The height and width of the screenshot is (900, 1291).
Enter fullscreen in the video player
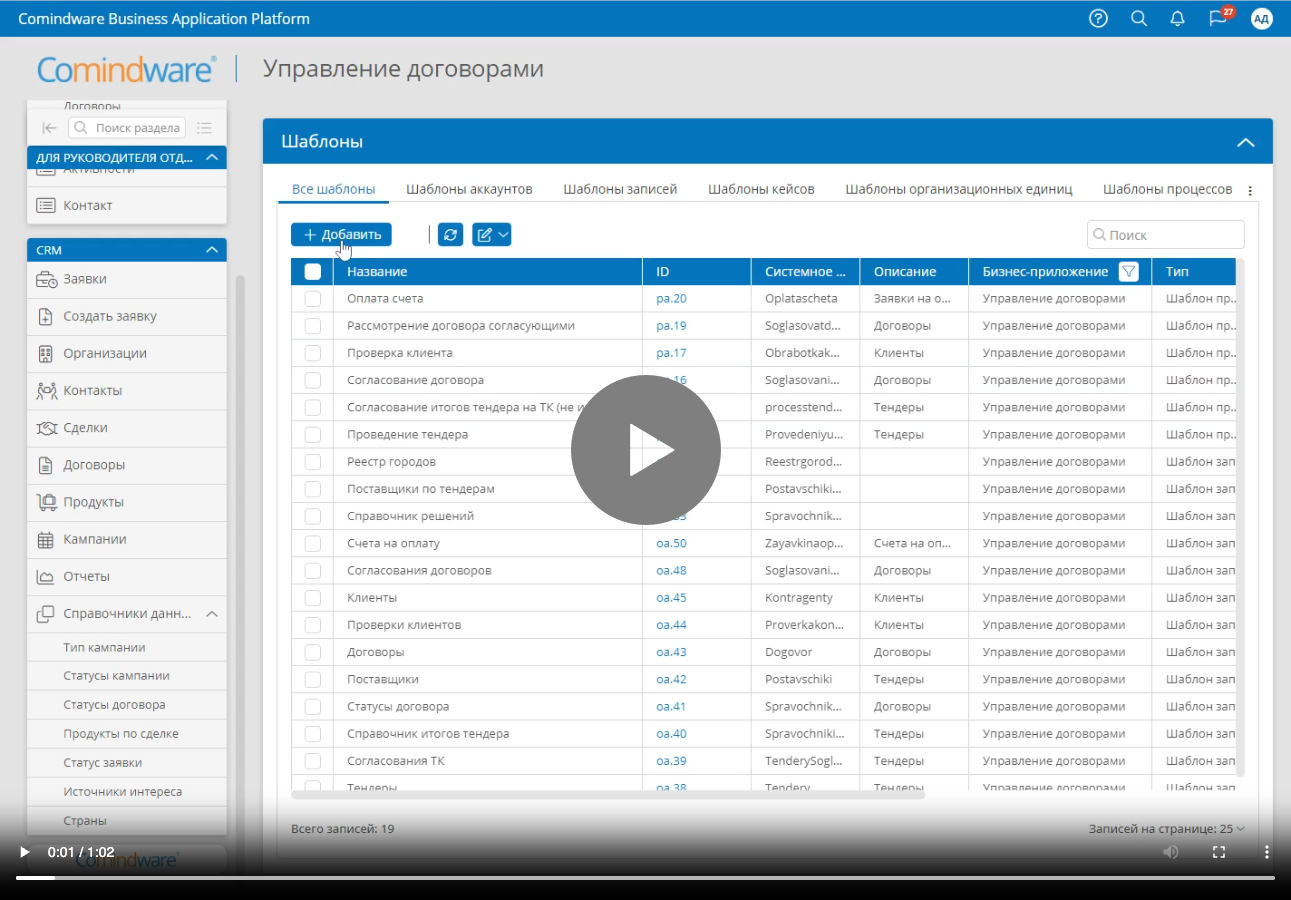pos(1219,852)
